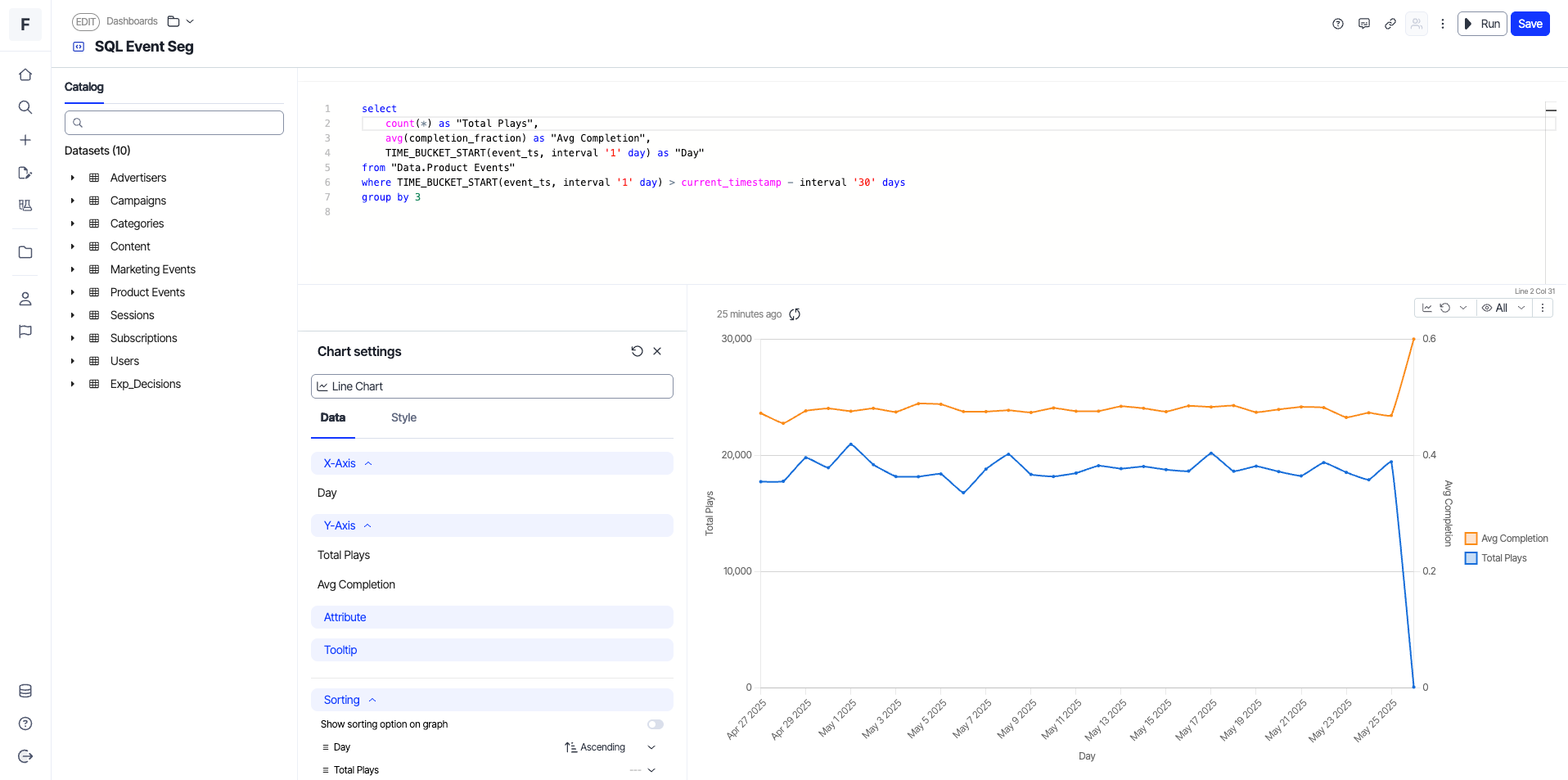Select the Catalog tab
The image size is (1568, 780).
(x=84, y=87)
